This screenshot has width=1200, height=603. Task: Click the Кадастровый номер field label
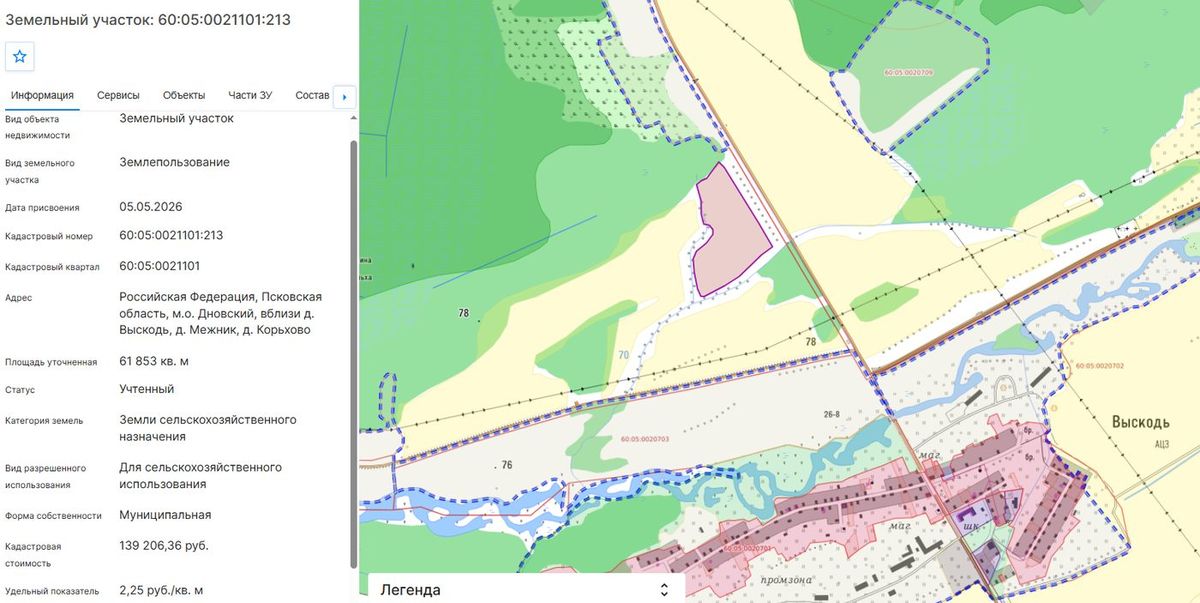pos(49,237)
